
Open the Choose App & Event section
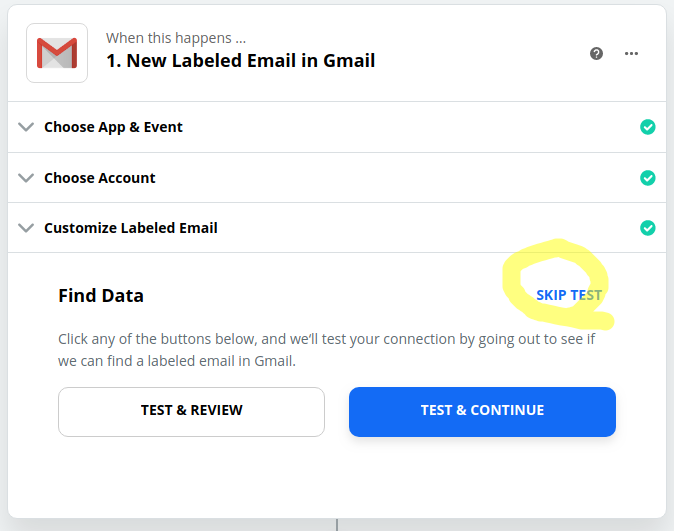(x=337, y=127)
